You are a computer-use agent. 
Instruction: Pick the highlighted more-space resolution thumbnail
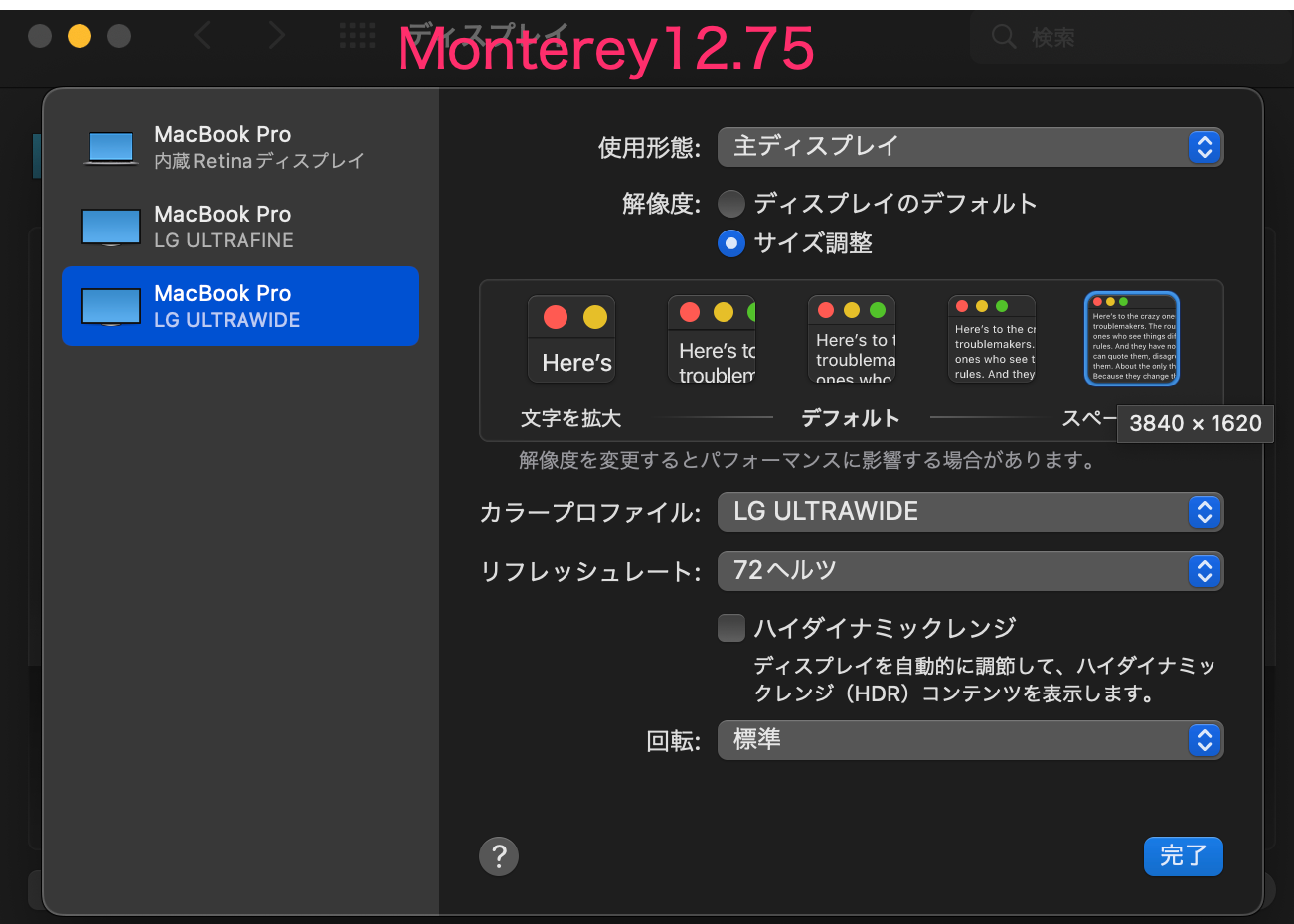pos(1132,339)
